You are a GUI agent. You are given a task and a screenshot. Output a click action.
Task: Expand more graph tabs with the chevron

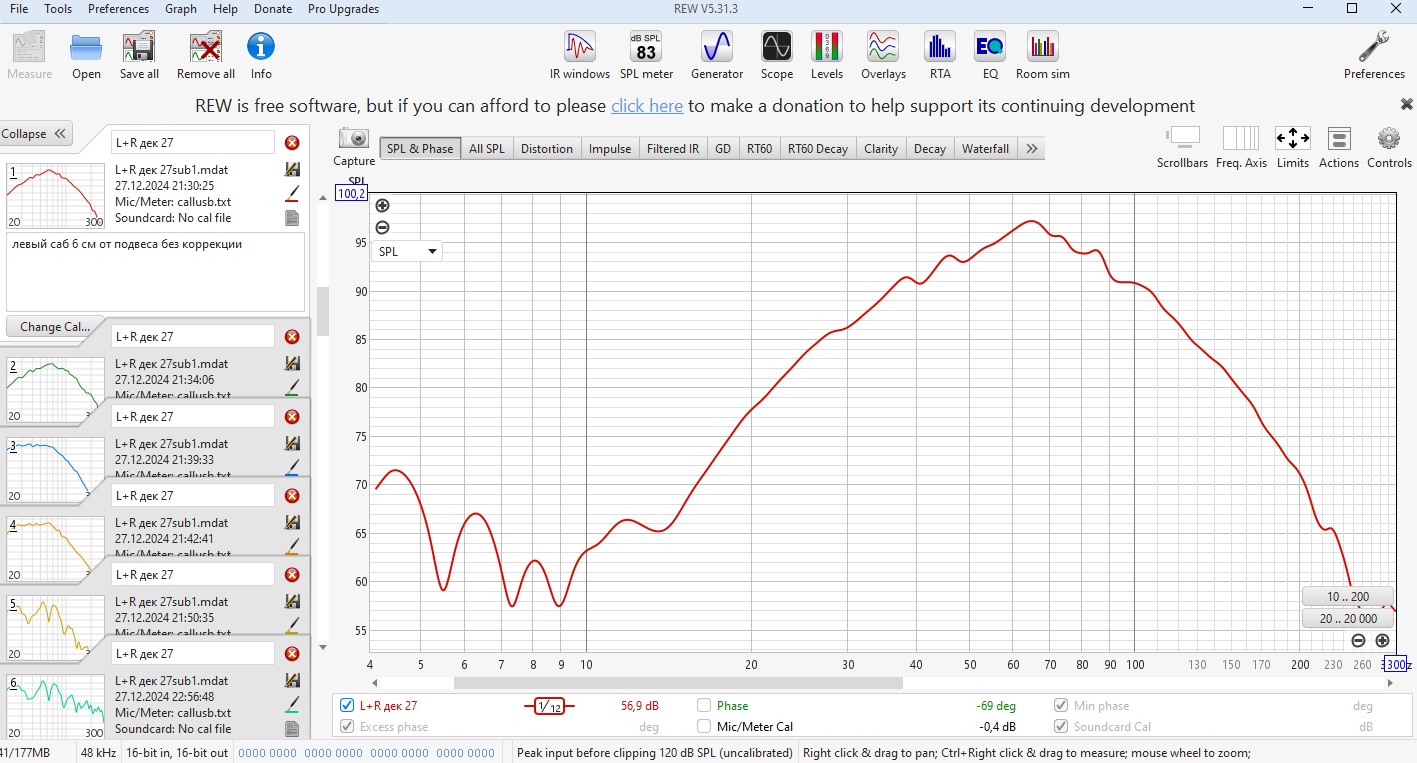[1032, 149]
